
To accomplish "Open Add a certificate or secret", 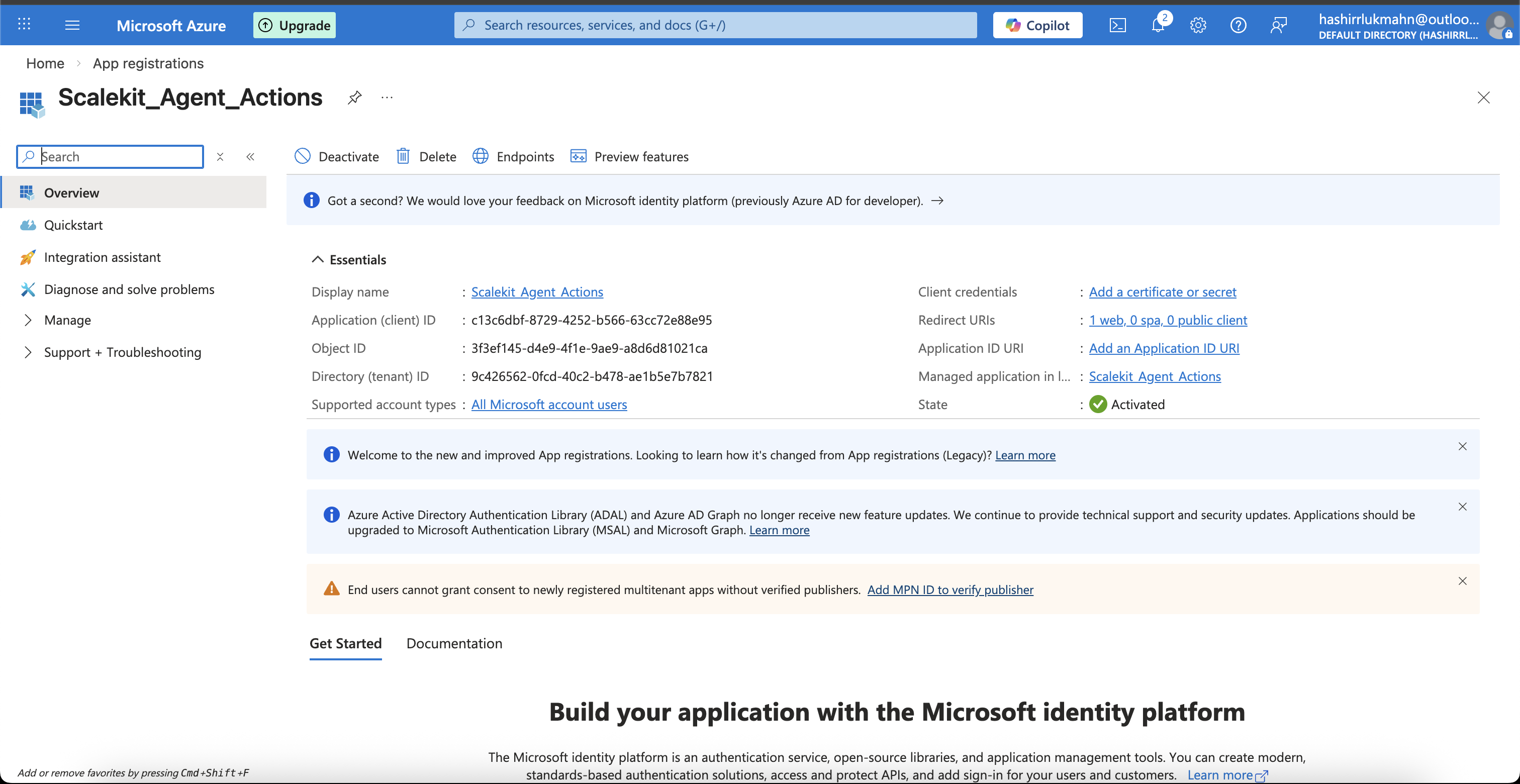I will tap(1162, 291).
